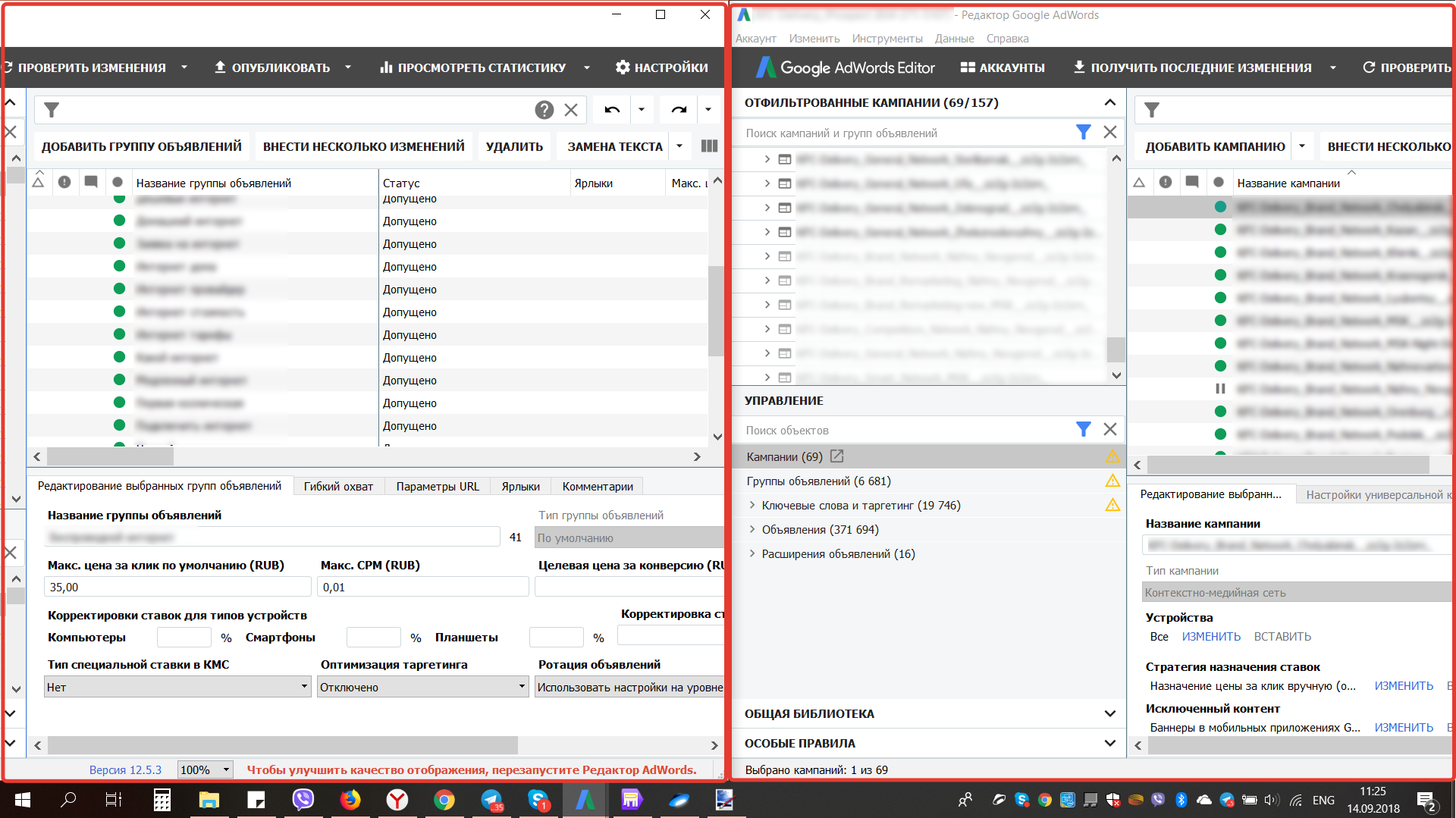Clear campaign search with X icon
This screenshot has width=1456, height=818.
(1110, 132)
